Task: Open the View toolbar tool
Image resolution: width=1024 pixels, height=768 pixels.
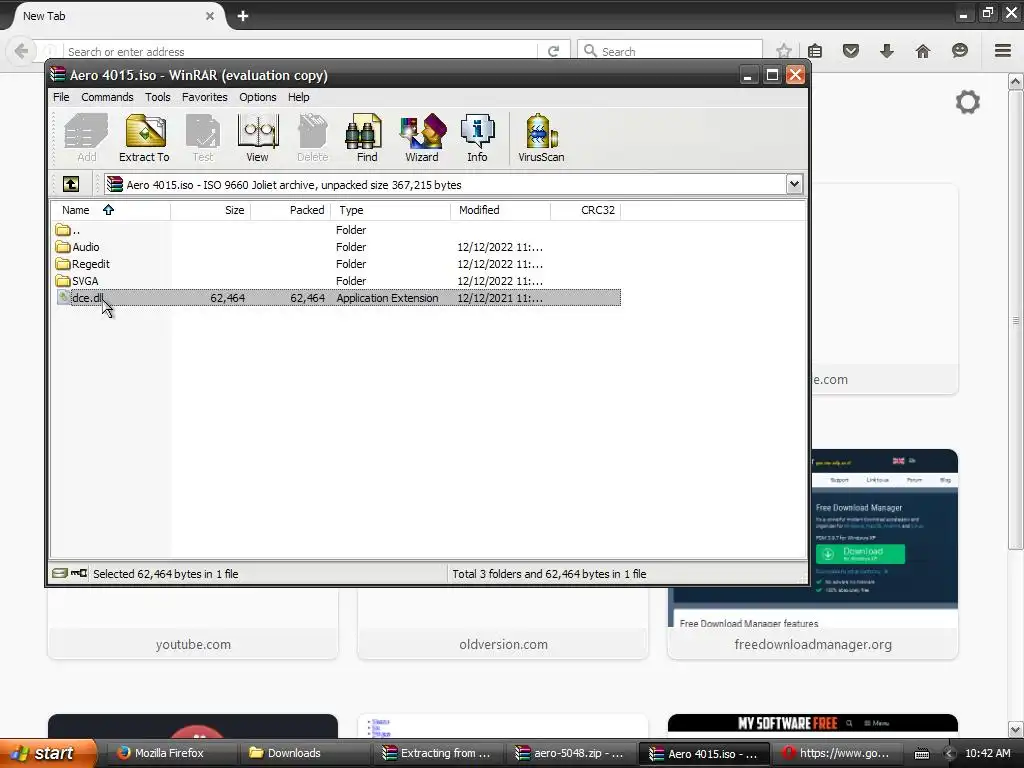Action: [257, 138]
